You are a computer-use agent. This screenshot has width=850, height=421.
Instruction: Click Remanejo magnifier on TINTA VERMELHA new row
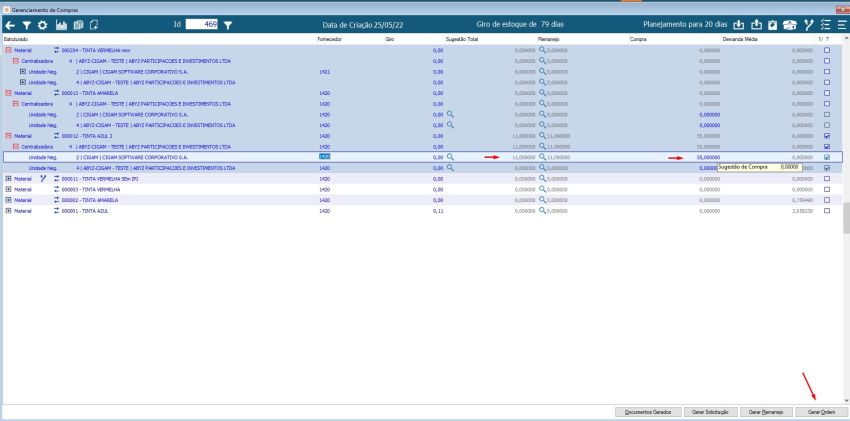click(x=542, y=50)
